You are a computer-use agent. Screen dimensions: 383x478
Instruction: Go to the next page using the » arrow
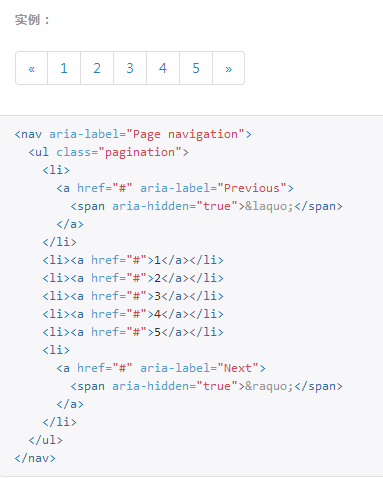228,68
